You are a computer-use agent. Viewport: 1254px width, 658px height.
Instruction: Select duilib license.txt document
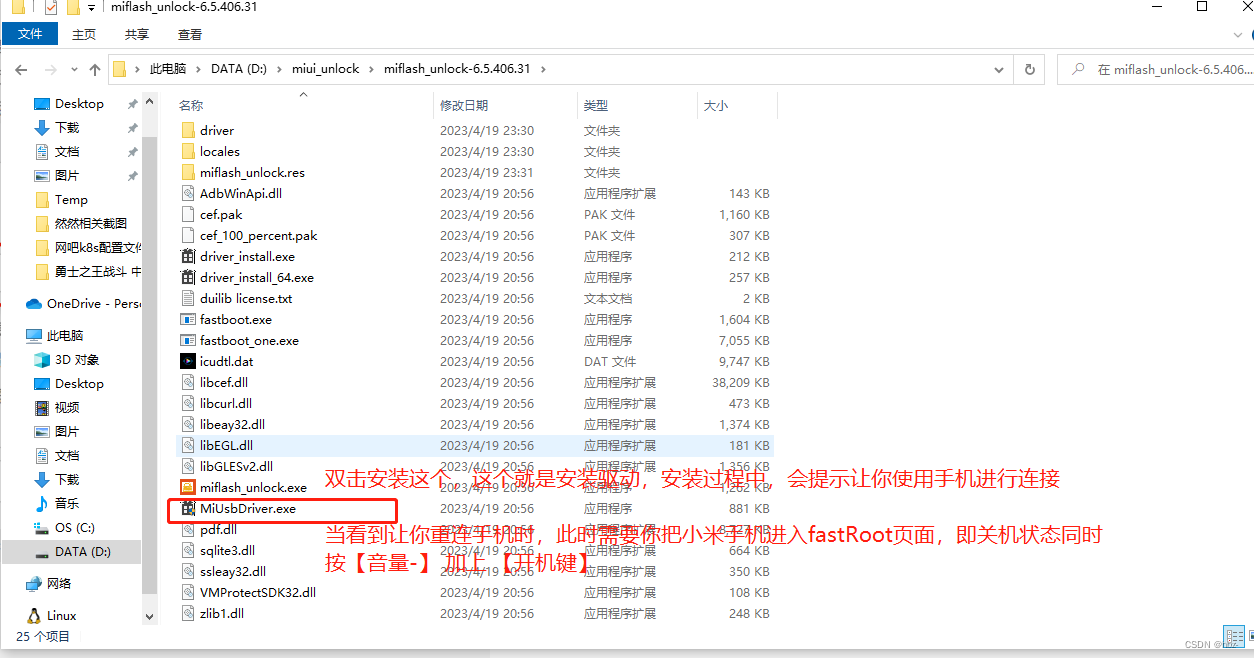[246, 298]
